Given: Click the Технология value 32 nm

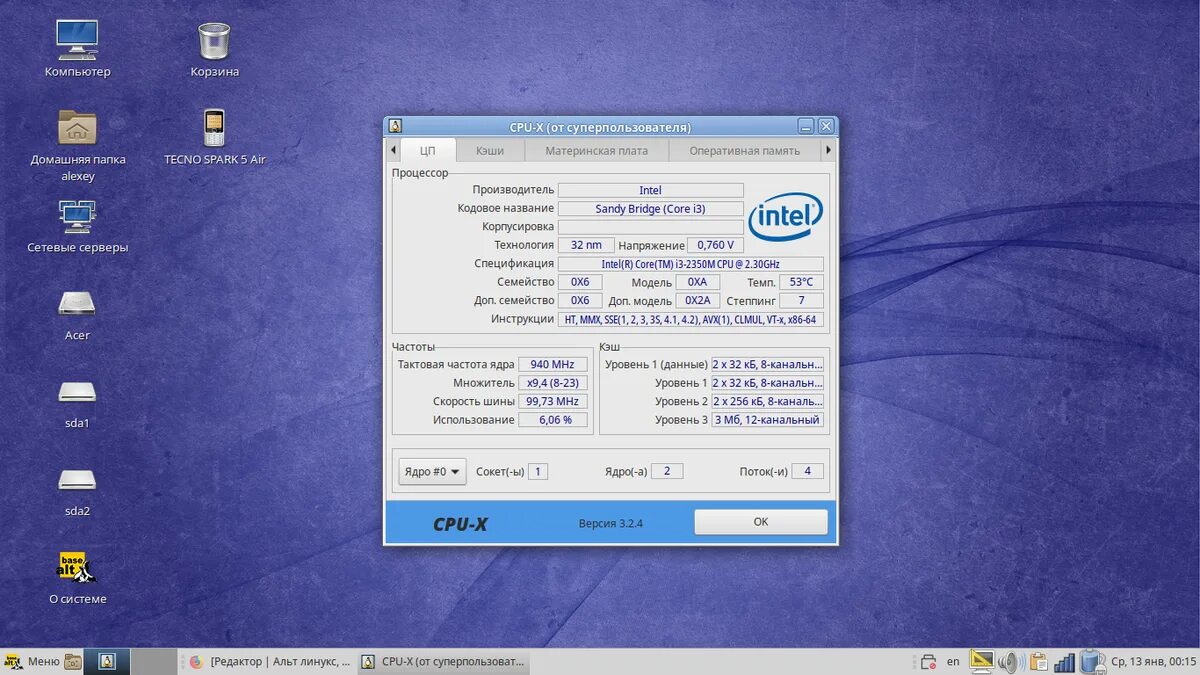Looking at the screenshot, I should [x=586, y=245].
